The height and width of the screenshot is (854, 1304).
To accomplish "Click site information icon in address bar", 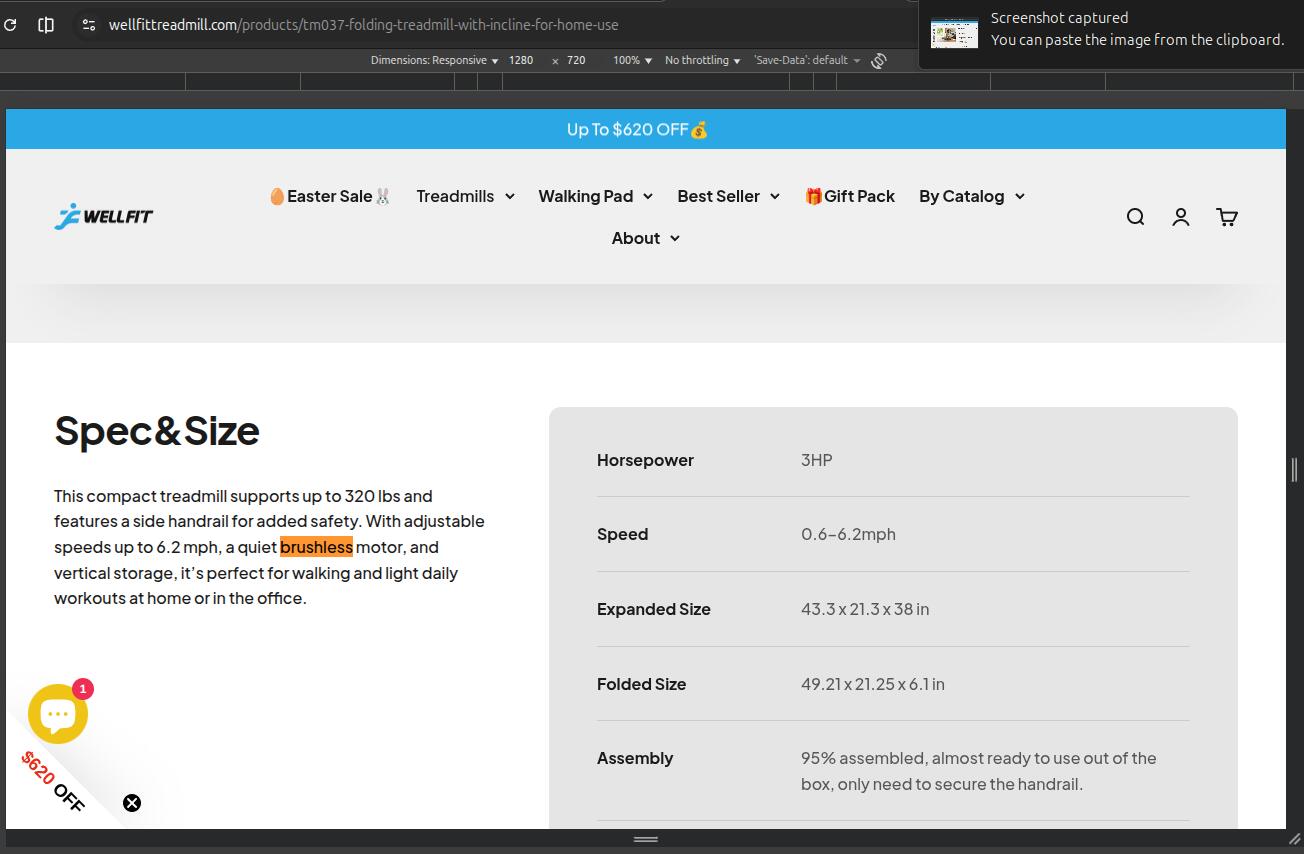I will (89, 25).
